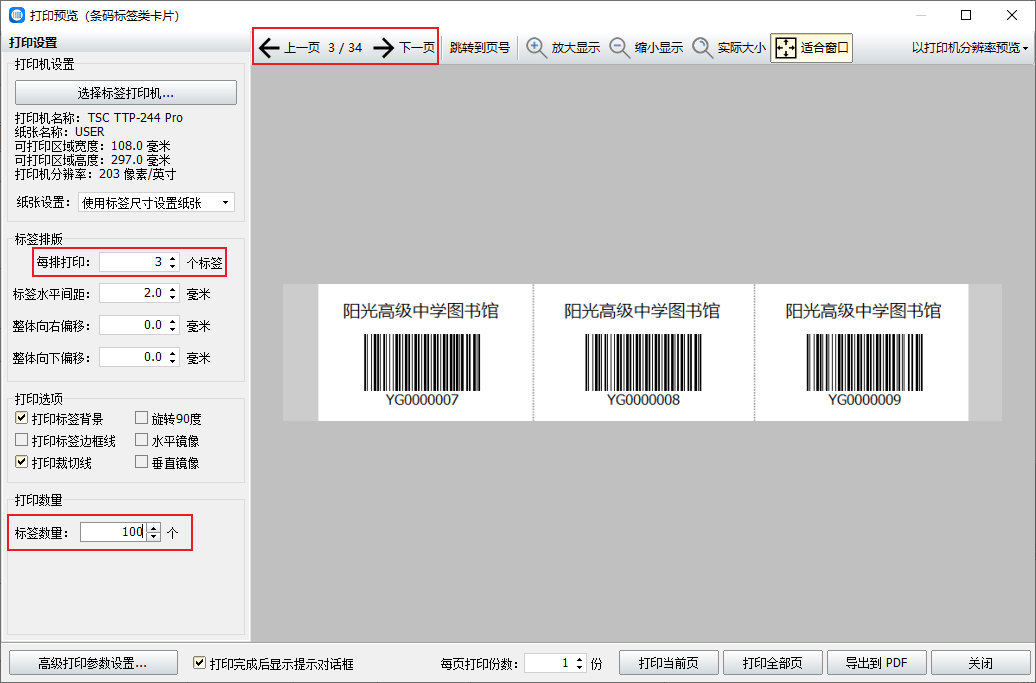Go to next page with right arrow
Screen dimensions: 1036x683
pyautogui.click(x=384, y=48)
